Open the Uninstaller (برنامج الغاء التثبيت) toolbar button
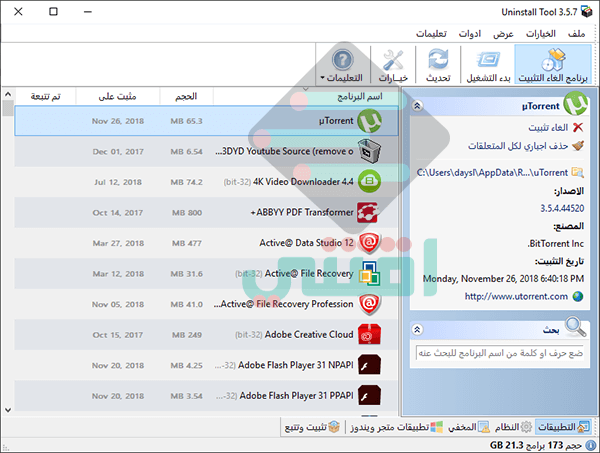 (x=553, y=65)
